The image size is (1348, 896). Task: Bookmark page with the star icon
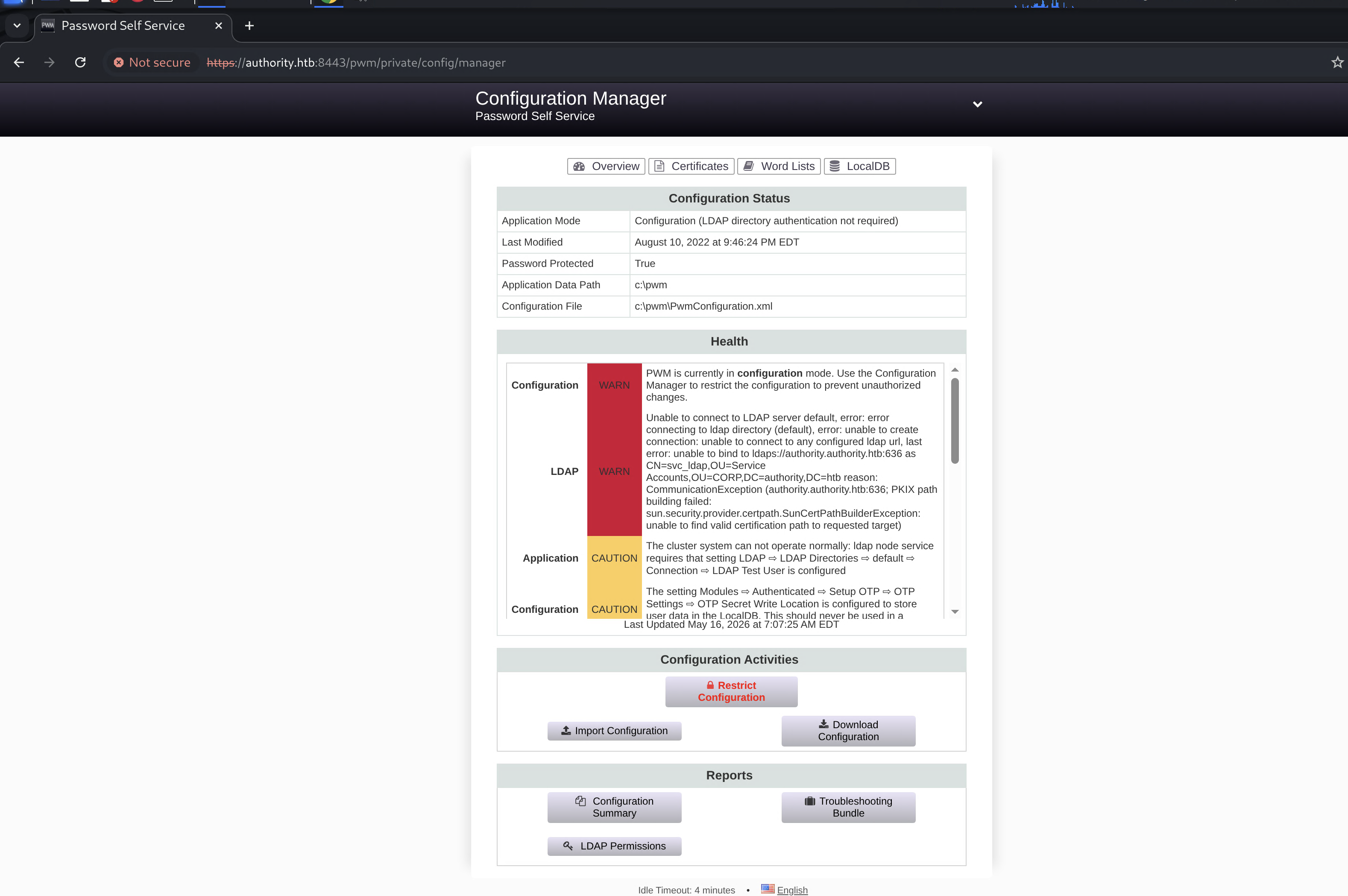tap(1337, 62)
